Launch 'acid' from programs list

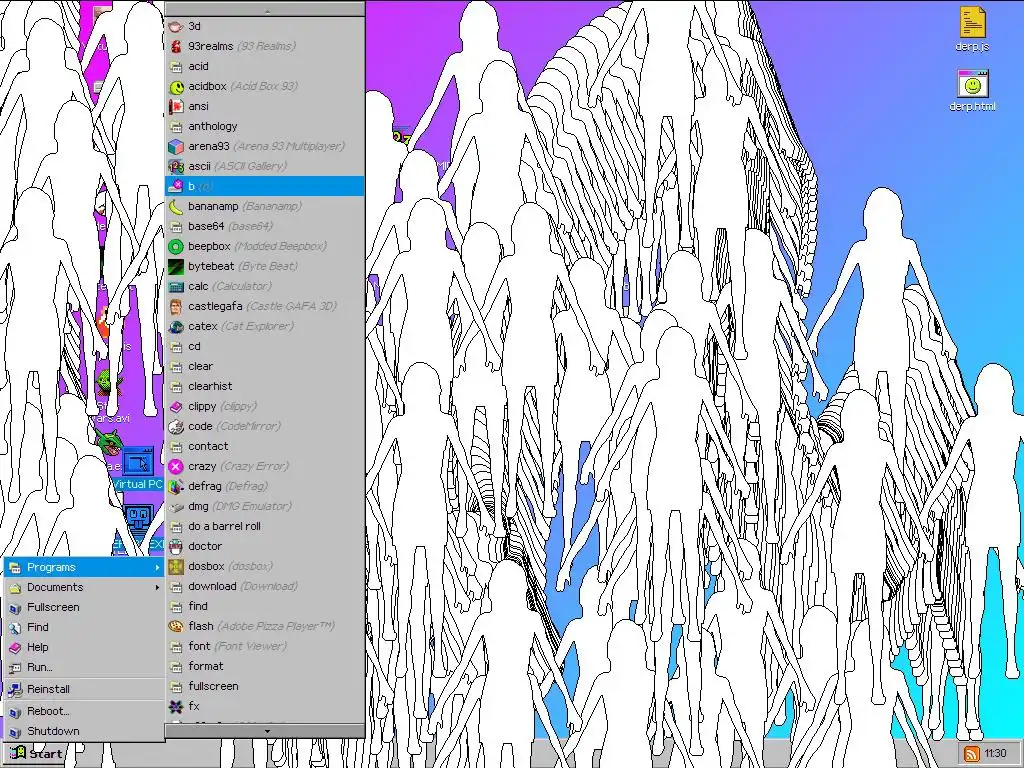point(265,67)
